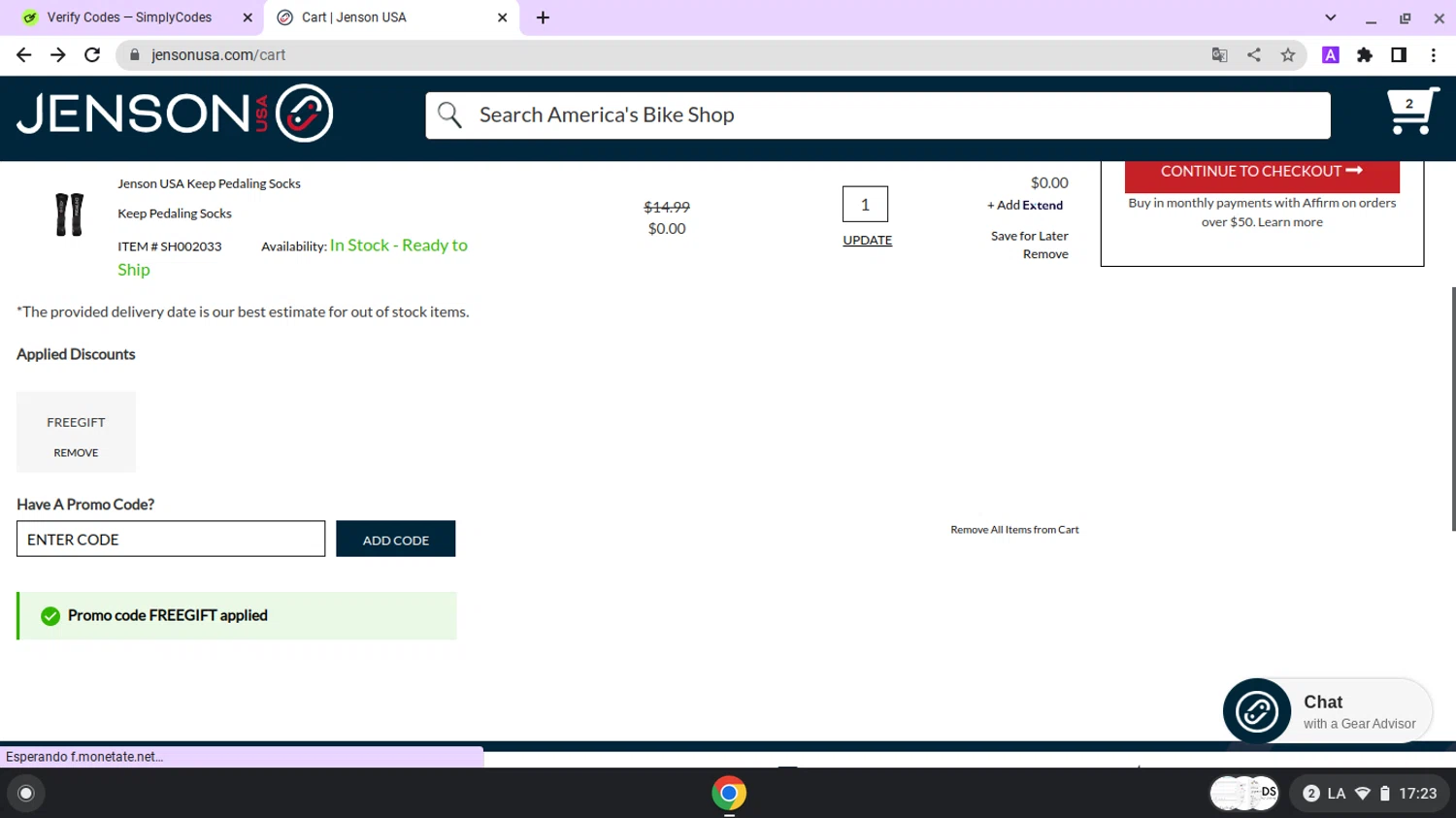This screenshot has height=818, width=1456.
Task: Close the Verify Codes tab
Action: pyautogui.click(x=248, y=17)
